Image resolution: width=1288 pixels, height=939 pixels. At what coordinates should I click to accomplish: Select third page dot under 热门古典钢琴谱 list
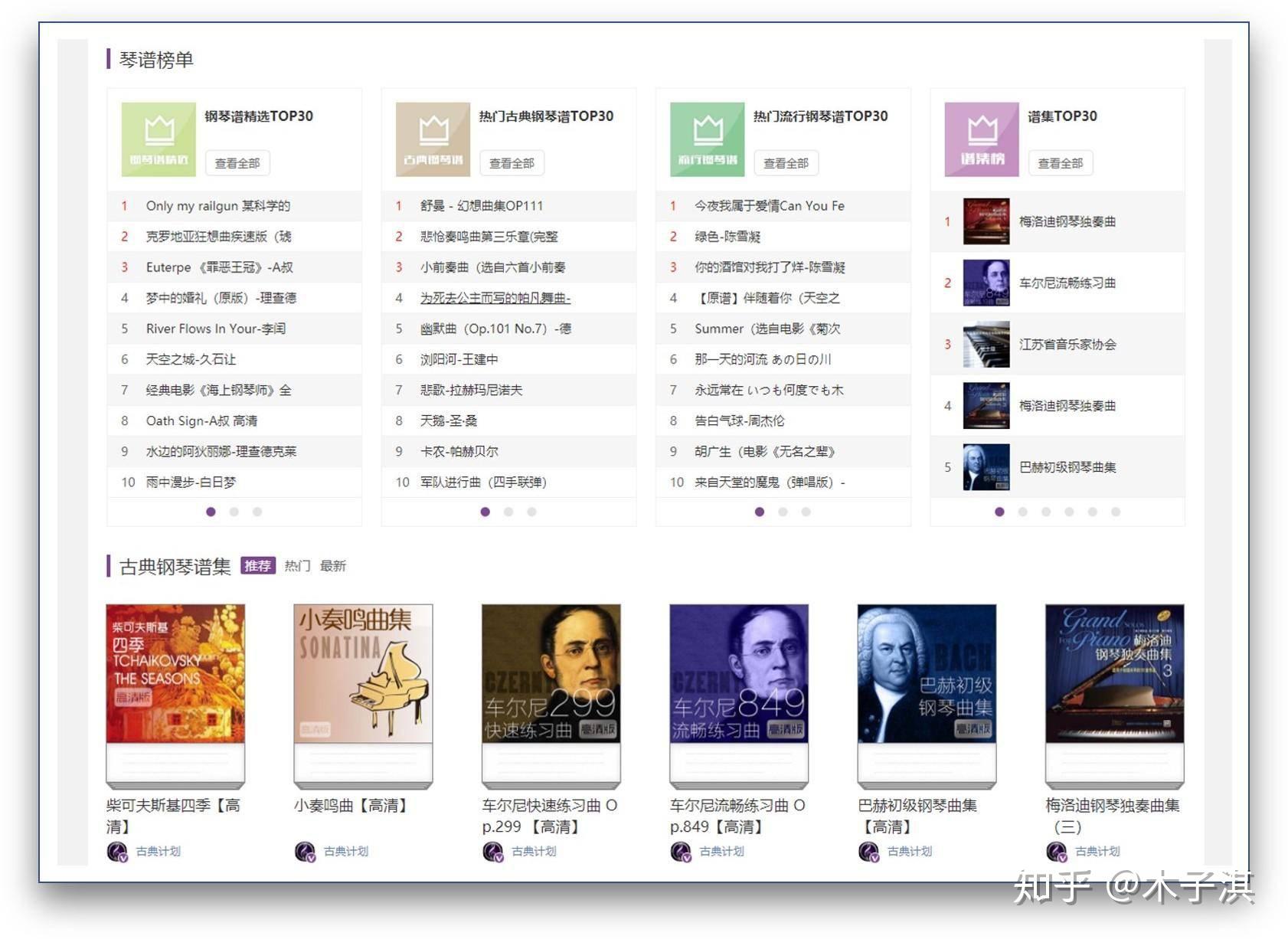pos(531,512)
